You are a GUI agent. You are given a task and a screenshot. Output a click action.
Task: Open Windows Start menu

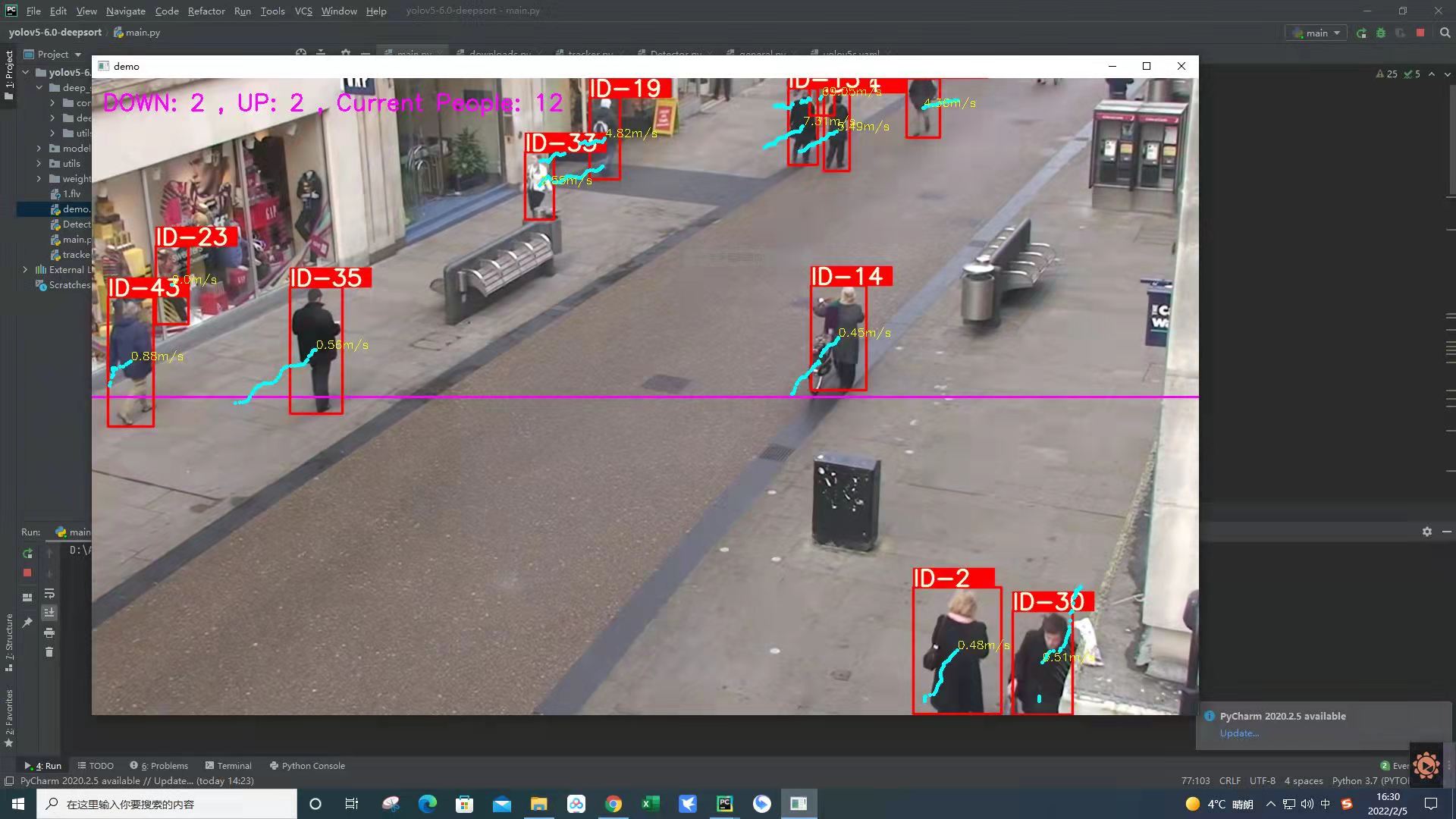point(18,804)
